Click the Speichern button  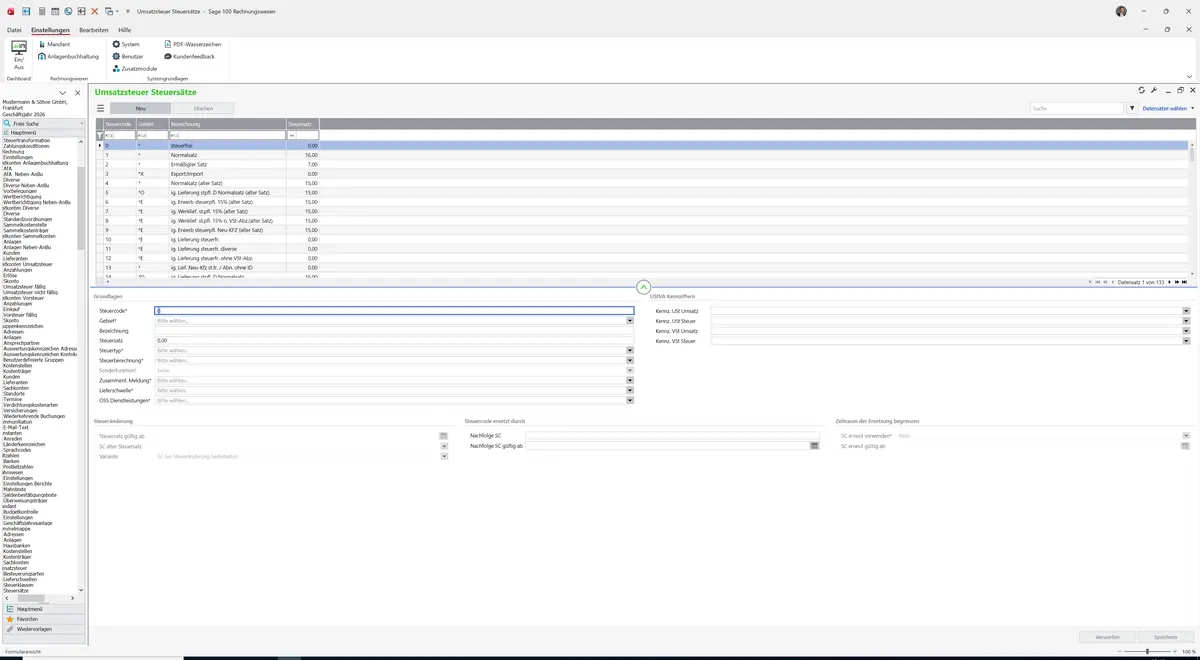coord(1165,637)
